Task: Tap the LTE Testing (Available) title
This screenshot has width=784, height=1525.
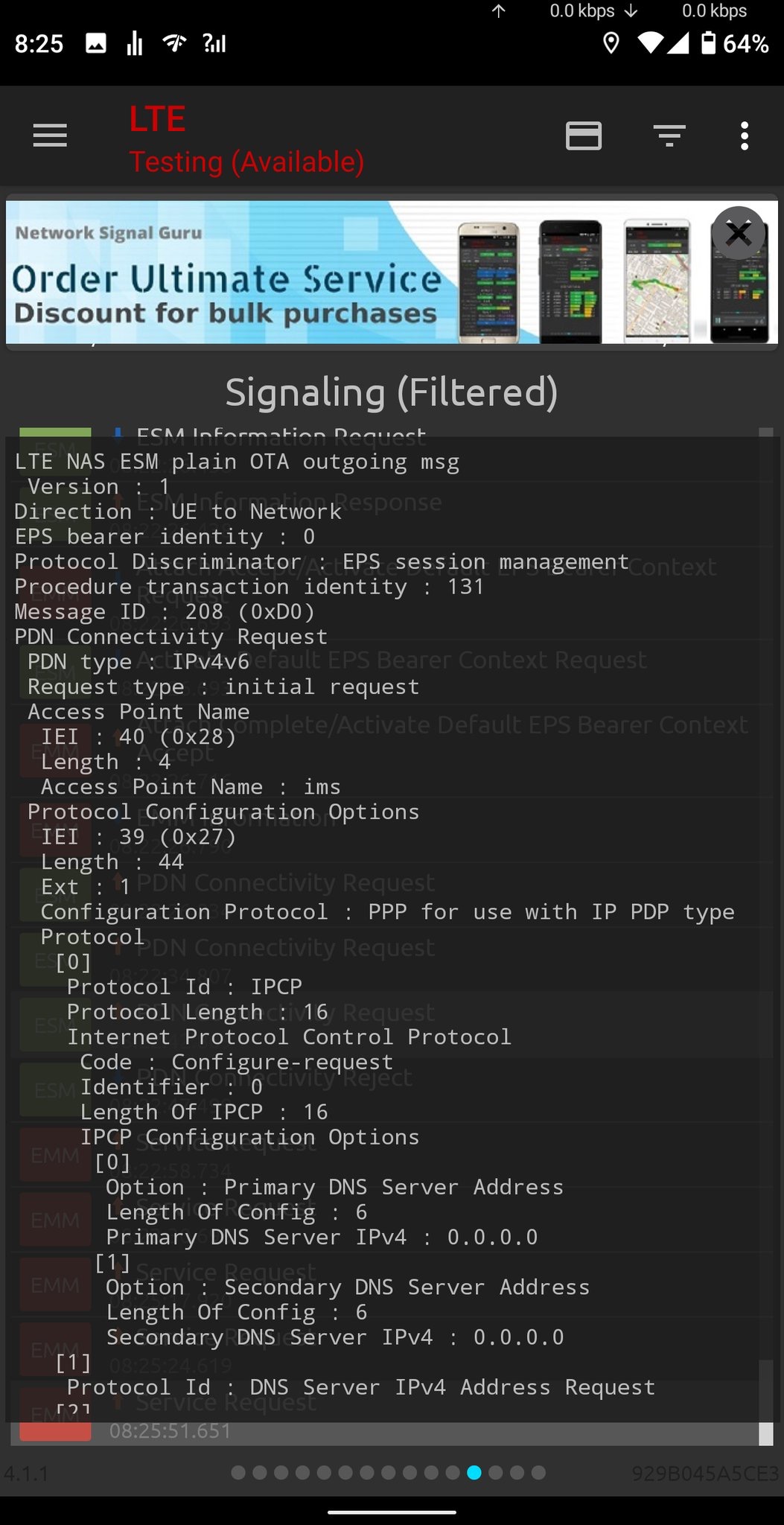Action: click(246, 138)
